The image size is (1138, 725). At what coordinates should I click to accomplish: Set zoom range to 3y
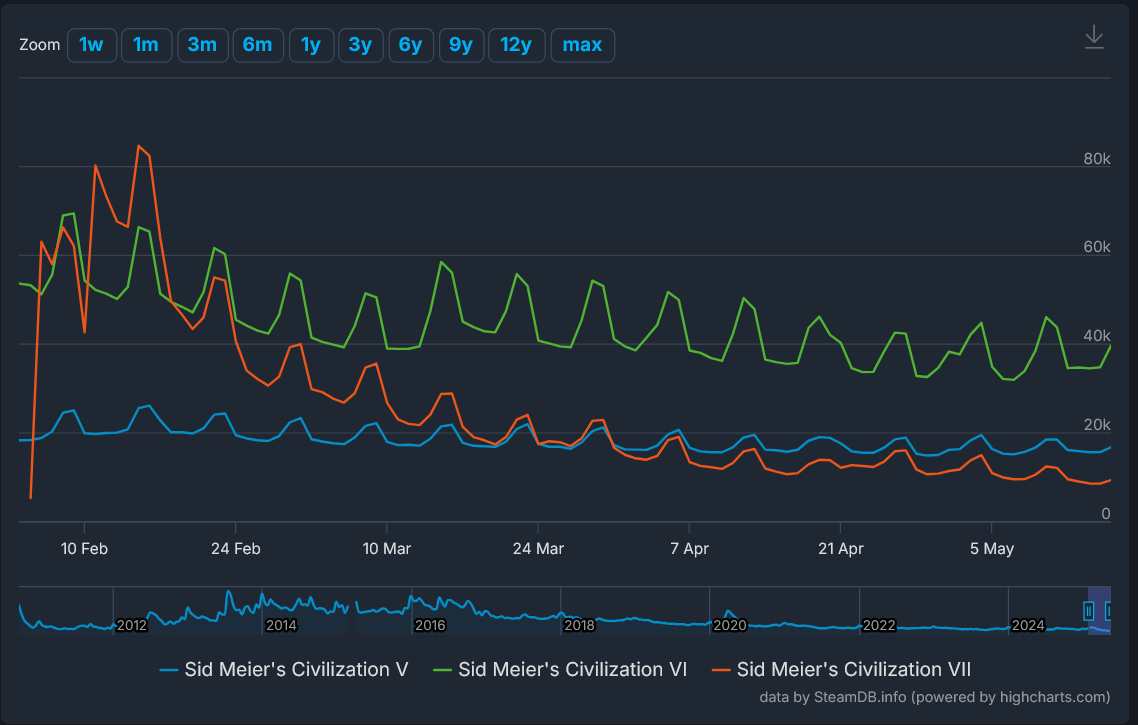[361, 45]
